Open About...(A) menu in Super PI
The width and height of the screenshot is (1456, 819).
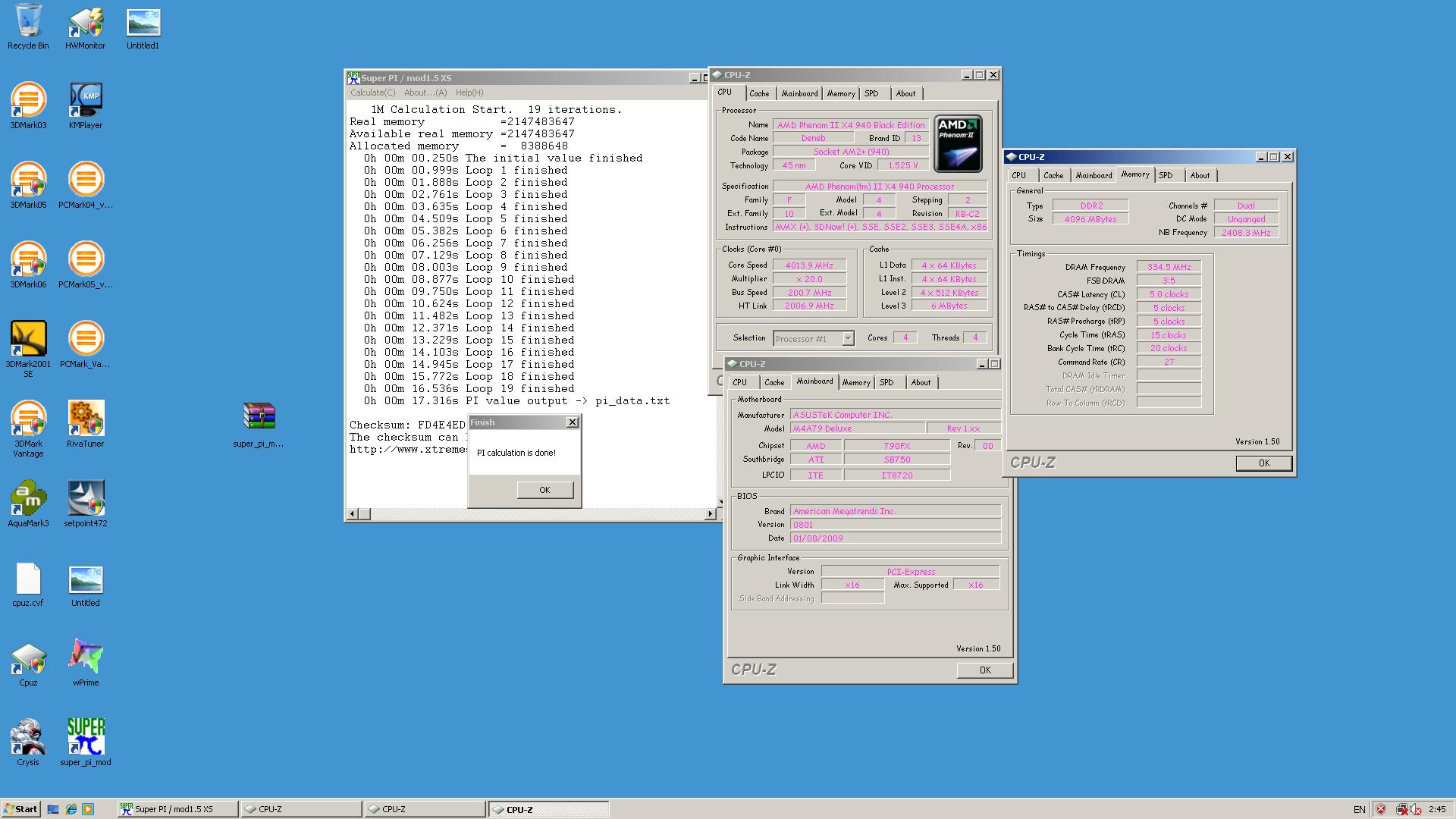tap(425, 93)
